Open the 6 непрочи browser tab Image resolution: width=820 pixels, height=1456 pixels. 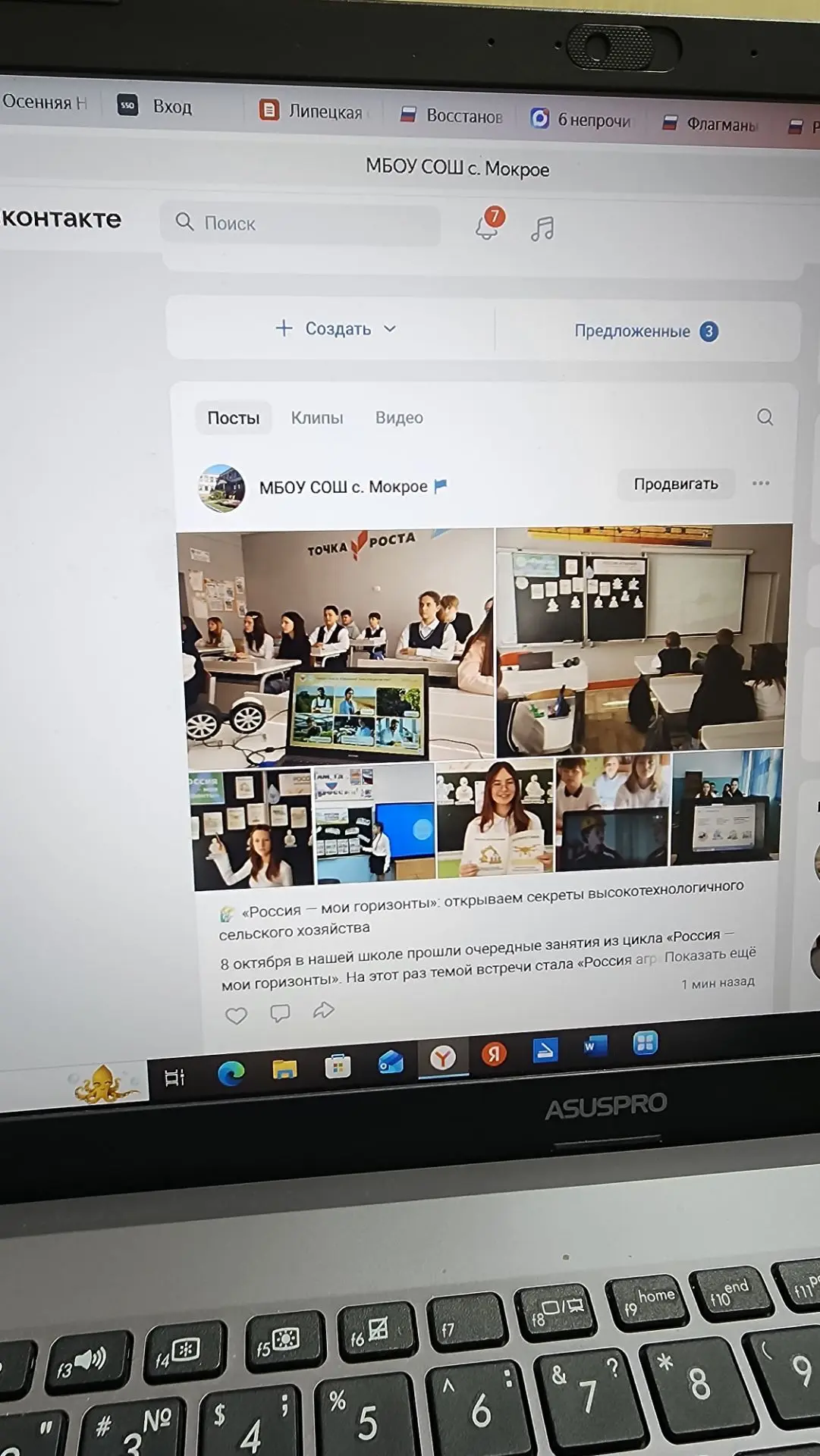[582, 119]
